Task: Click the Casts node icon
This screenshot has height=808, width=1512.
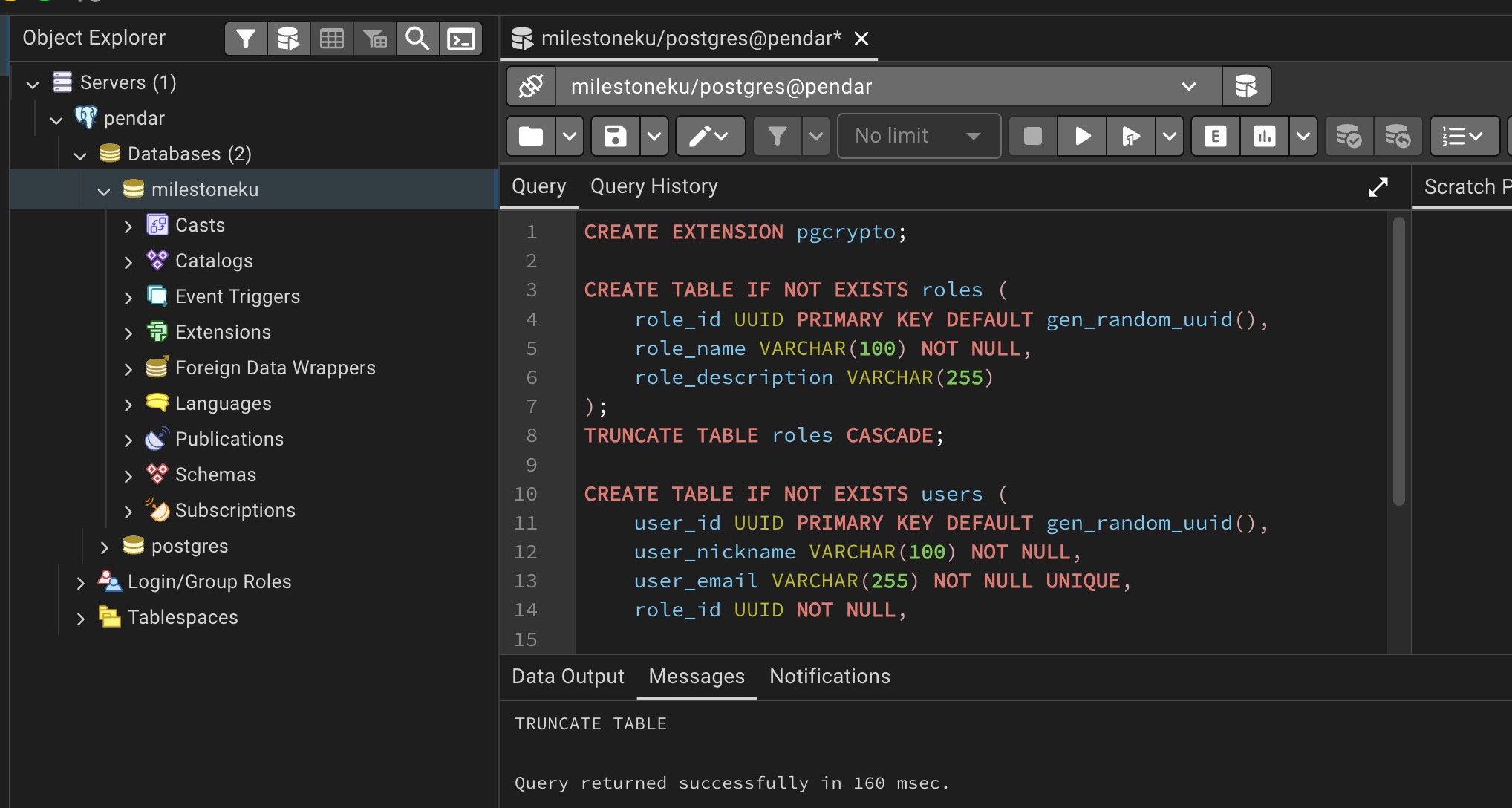Action: click(157, 225)
